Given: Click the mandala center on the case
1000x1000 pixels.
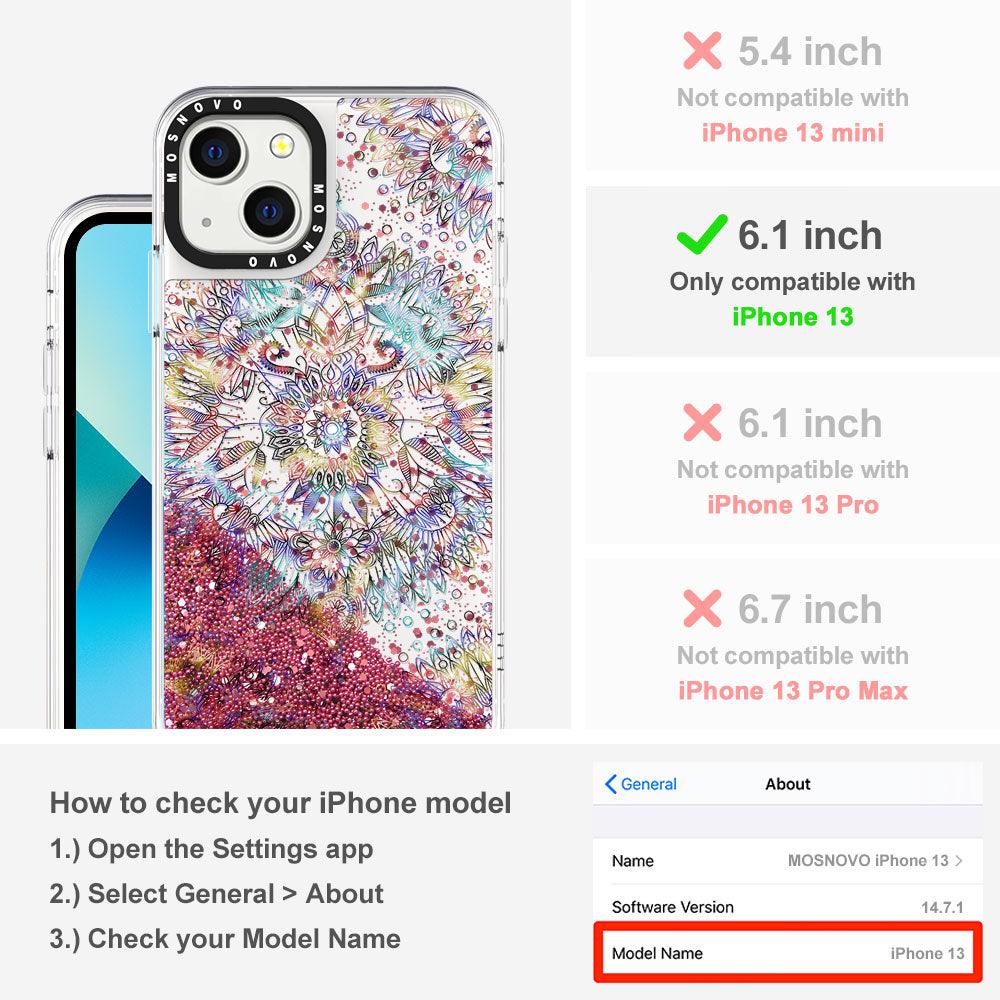Looking at the screenshot, I should pos(331,426).
